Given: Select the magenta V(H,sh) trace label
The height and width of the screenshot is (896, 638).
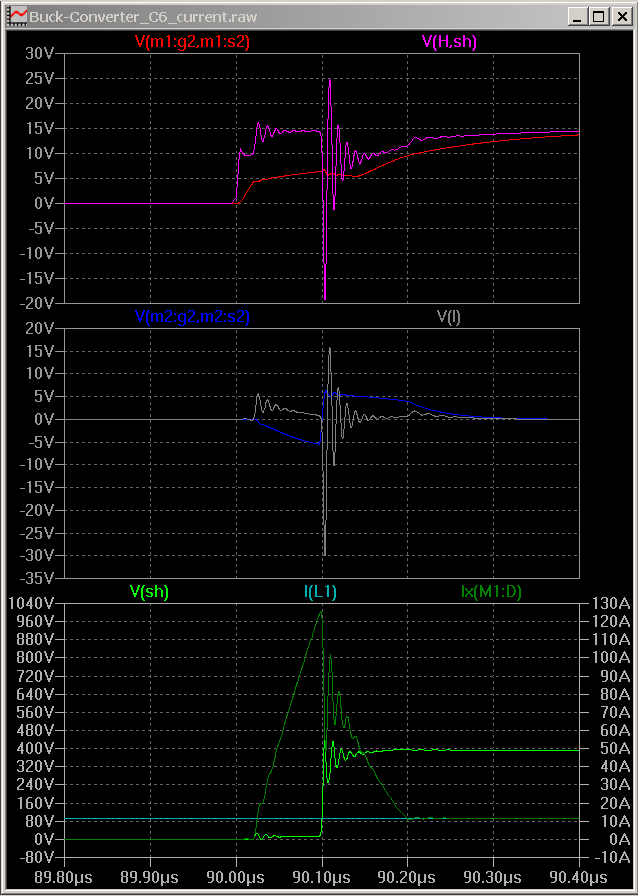Looking at the screenshot, I should (449, 42).
